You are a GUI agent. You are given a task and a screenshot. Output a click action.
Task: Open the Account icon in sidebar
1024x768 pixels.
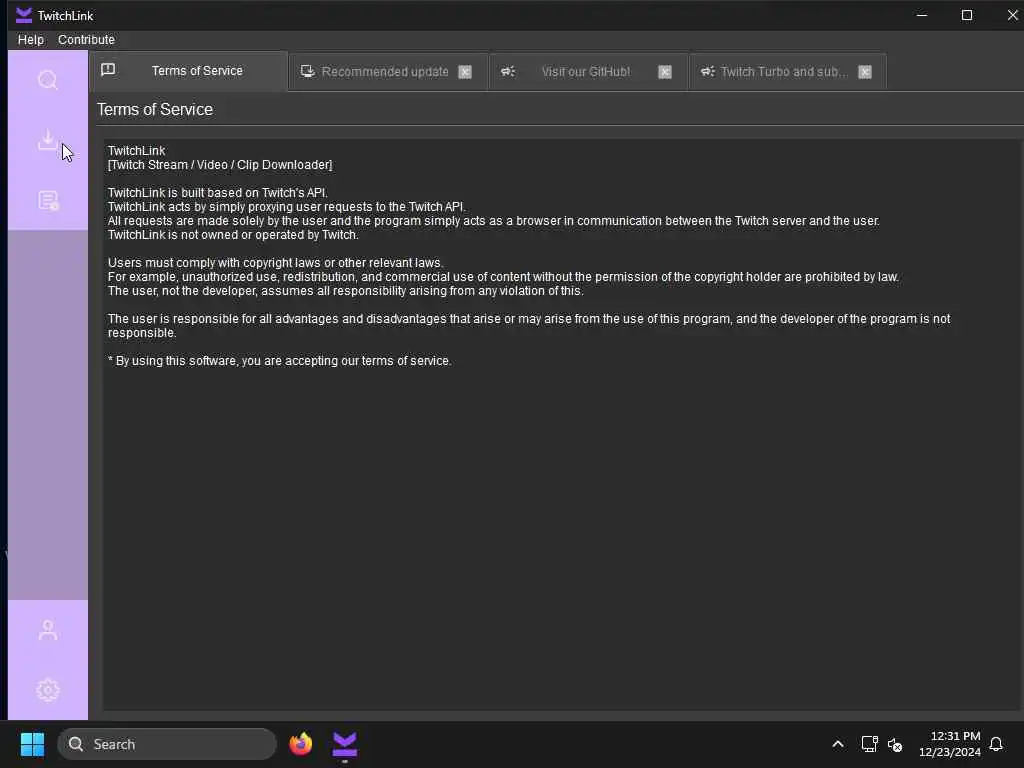tap(48, 630)
